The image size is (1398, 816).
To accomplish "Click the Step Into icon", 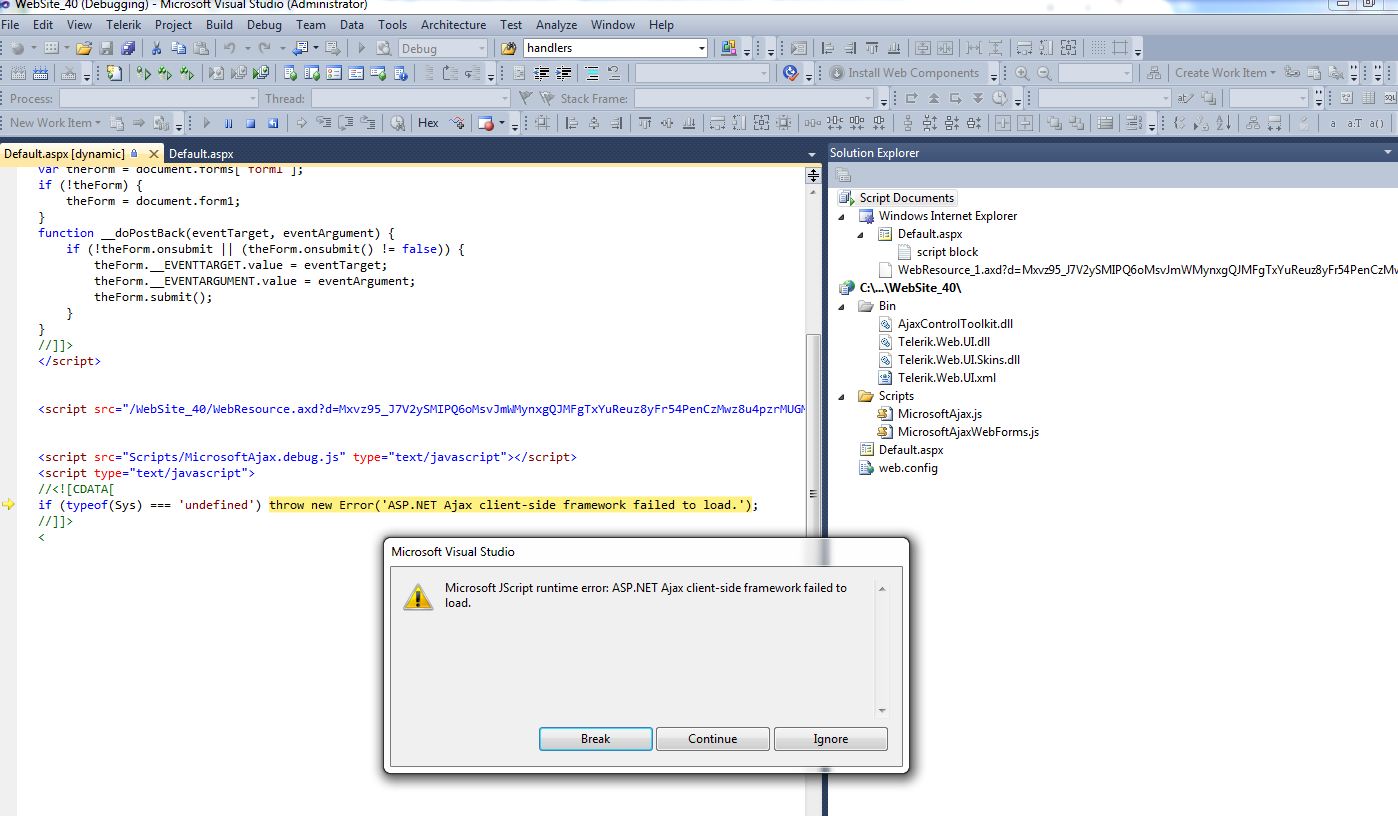I will (324, 123).
